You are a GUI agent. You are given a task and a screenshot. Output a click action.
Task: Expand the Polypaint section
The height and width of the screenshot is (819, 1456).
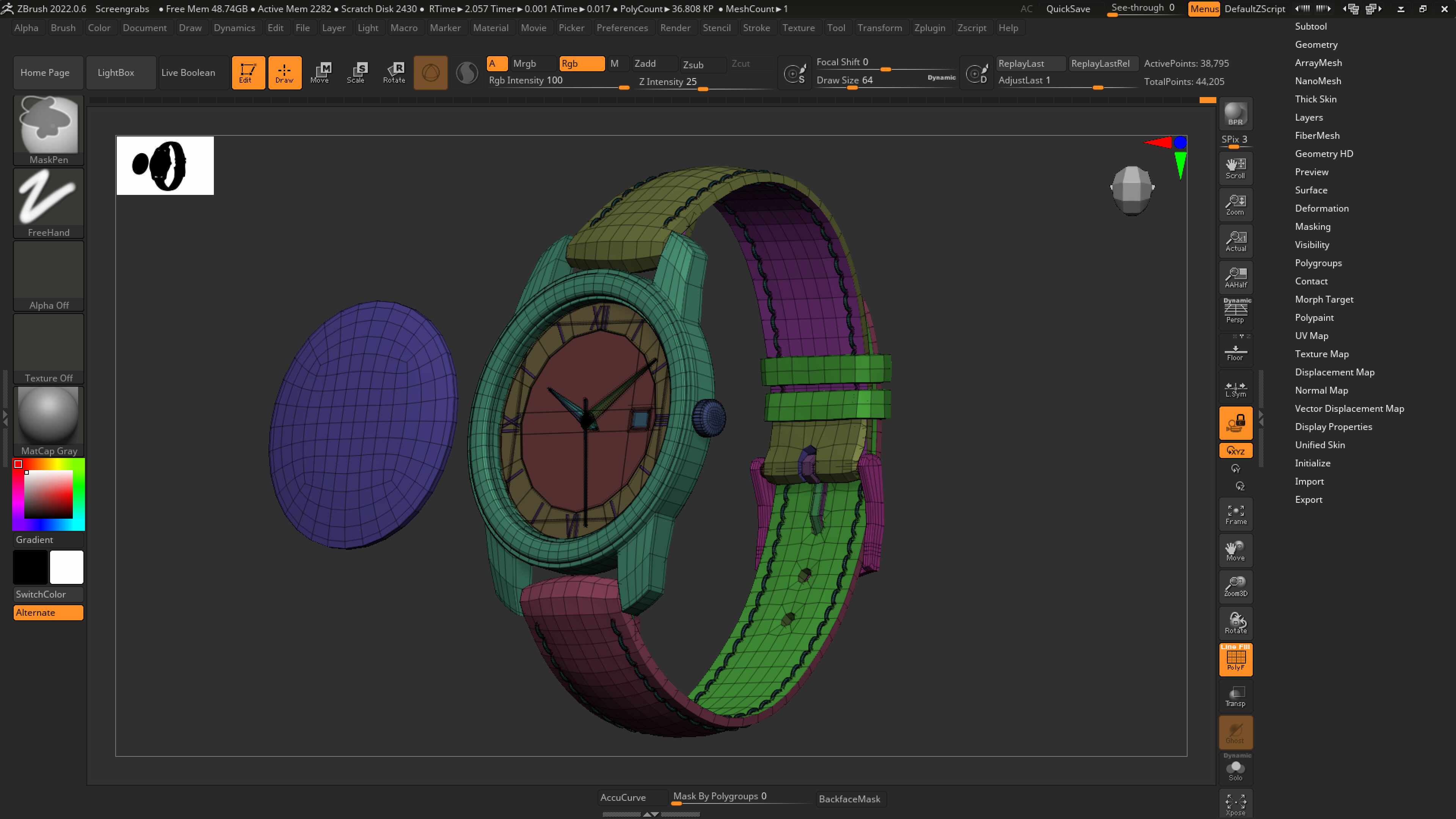1314,317
